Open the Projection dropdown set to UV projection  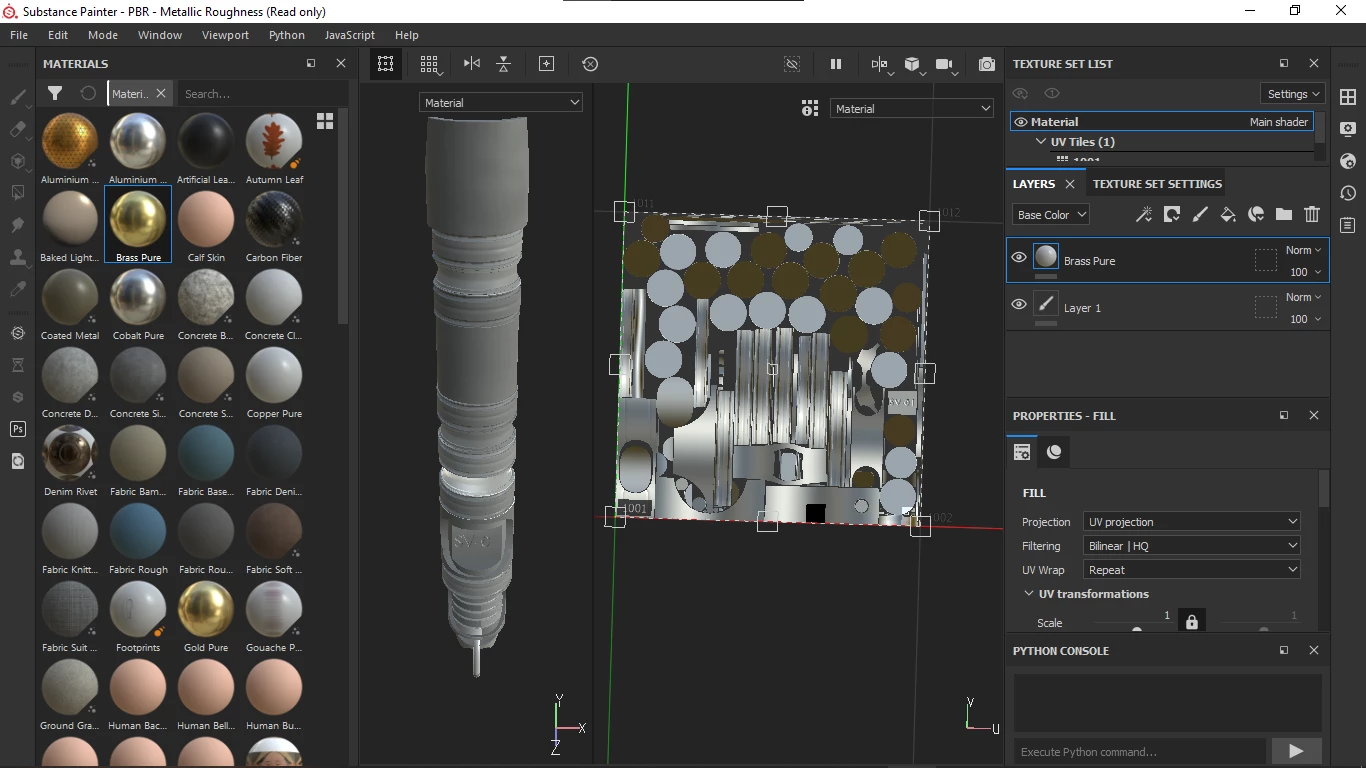pos(1192,522)
